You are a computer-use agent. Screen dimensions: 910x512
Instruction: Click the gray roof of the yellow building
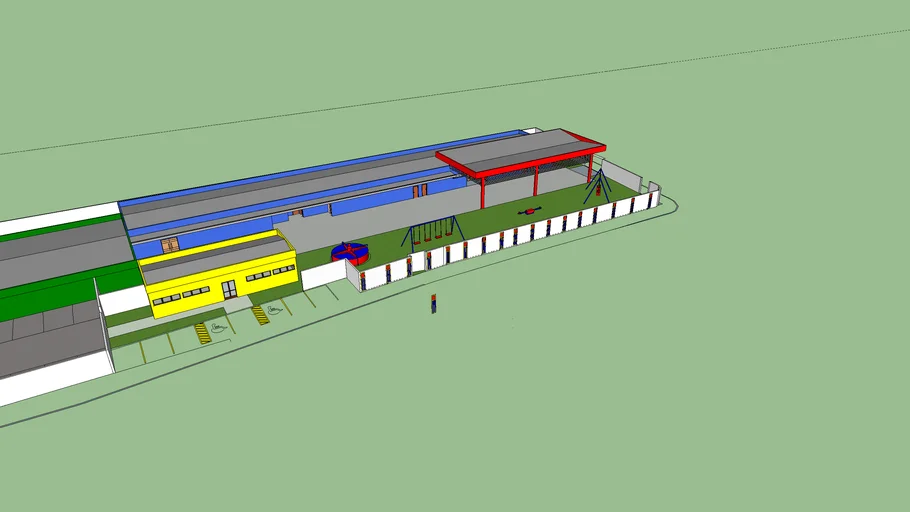(x=215, y=257)
